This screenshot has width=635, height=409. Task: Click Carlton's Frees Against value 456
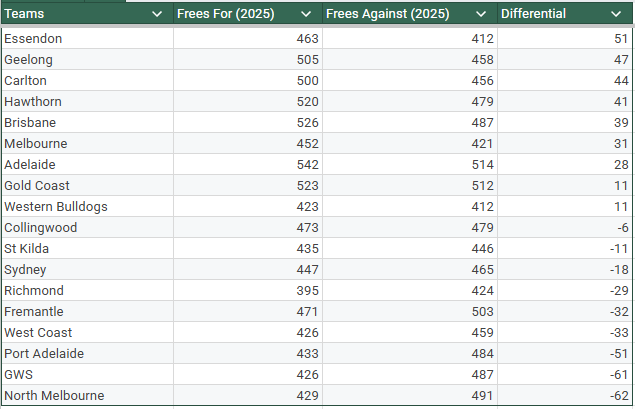(482, 81)
